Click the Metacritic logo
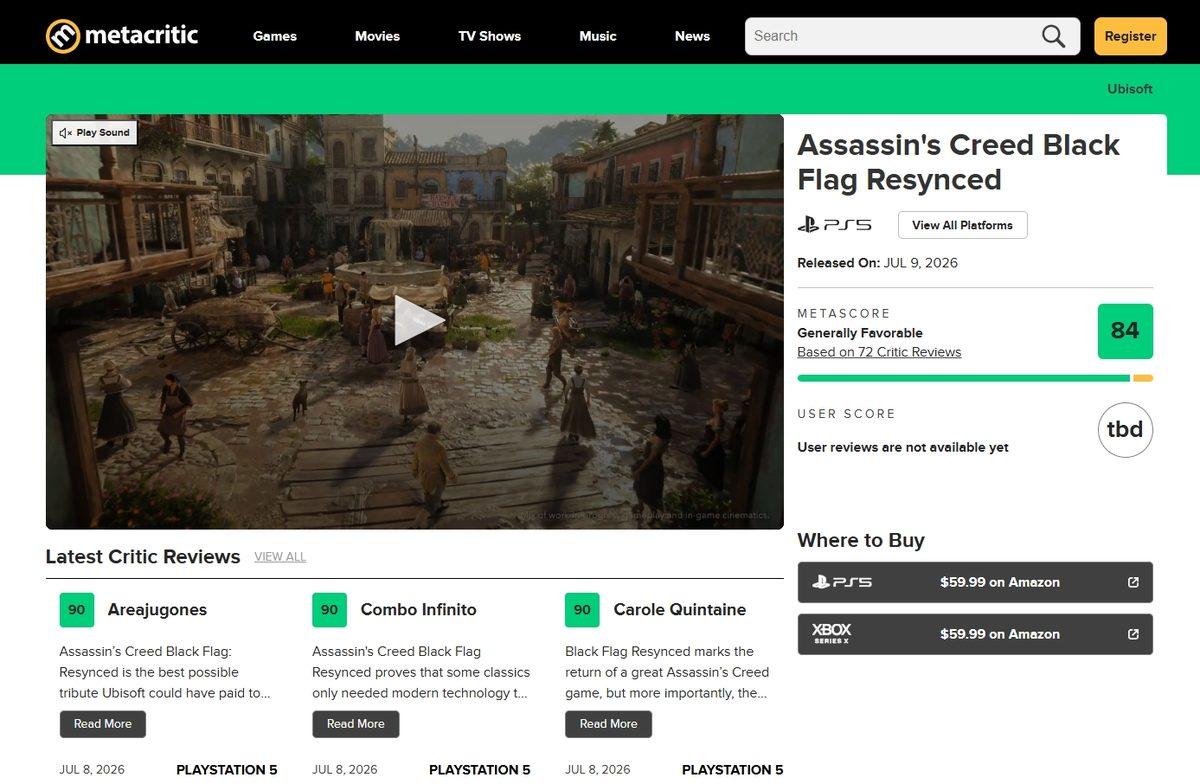The width and height of the screenshot is (1200, 784). pos(122,36)
